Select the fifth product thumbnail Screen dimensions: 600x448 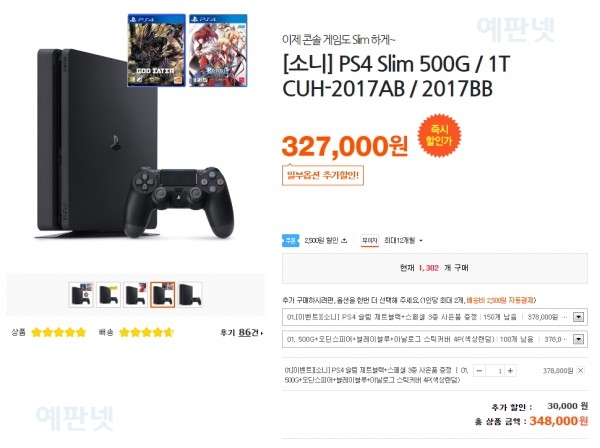point(190,295)
